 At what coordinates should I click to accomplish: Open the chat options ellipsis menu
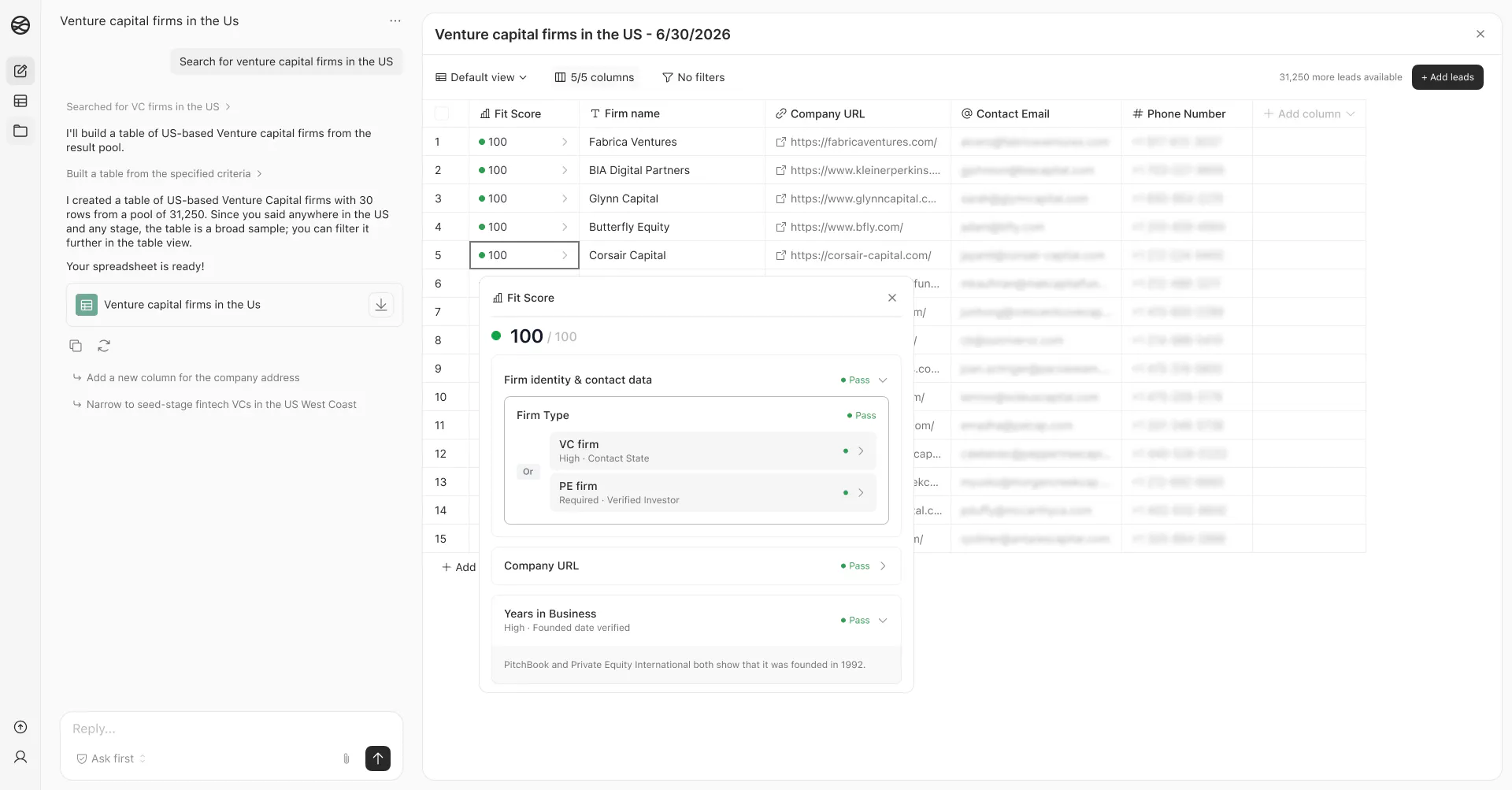click(395, 21)
